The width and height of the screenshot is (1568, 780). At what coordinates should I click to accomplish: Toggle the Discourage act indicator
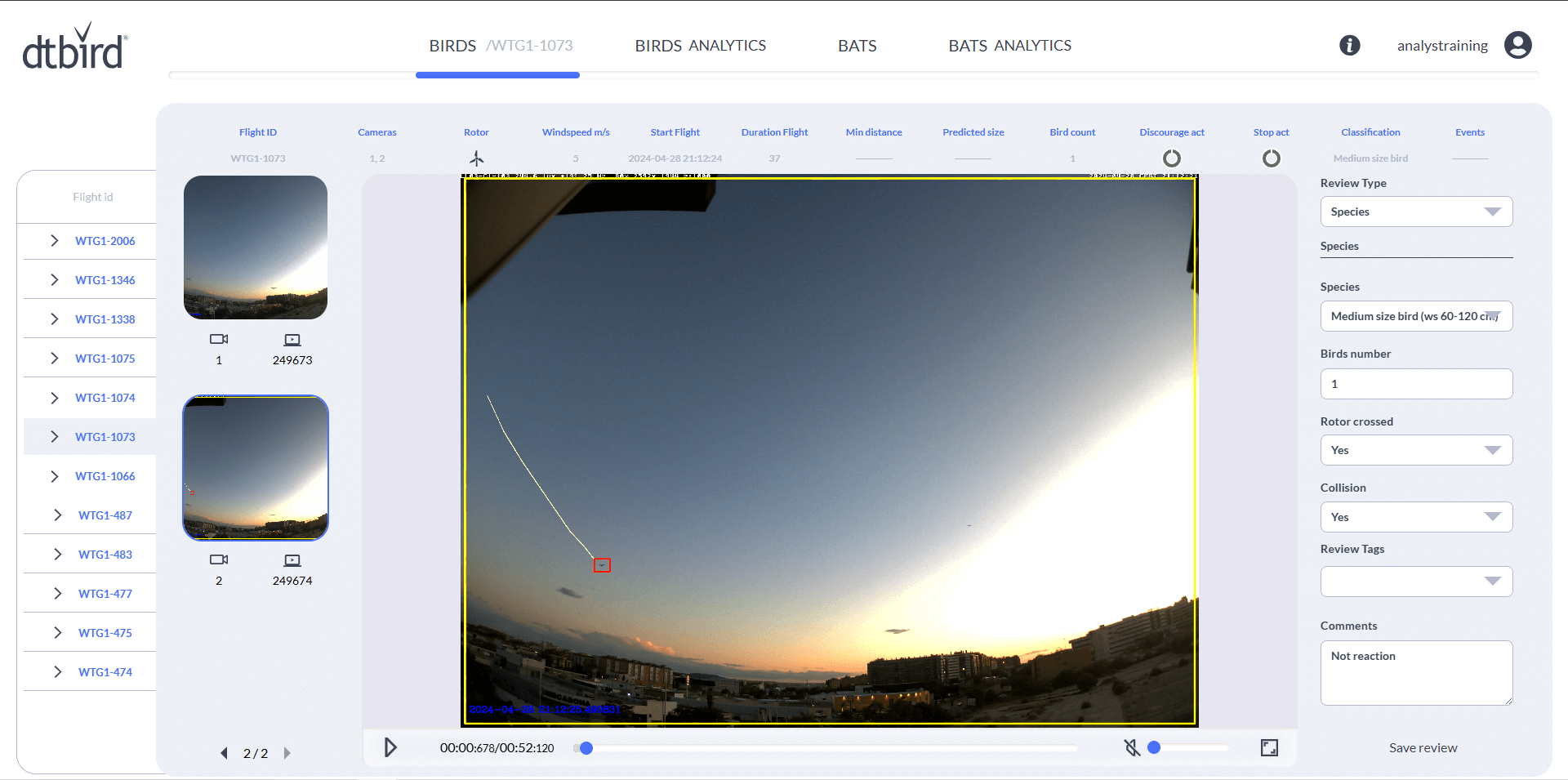(x=1171, y=158)
